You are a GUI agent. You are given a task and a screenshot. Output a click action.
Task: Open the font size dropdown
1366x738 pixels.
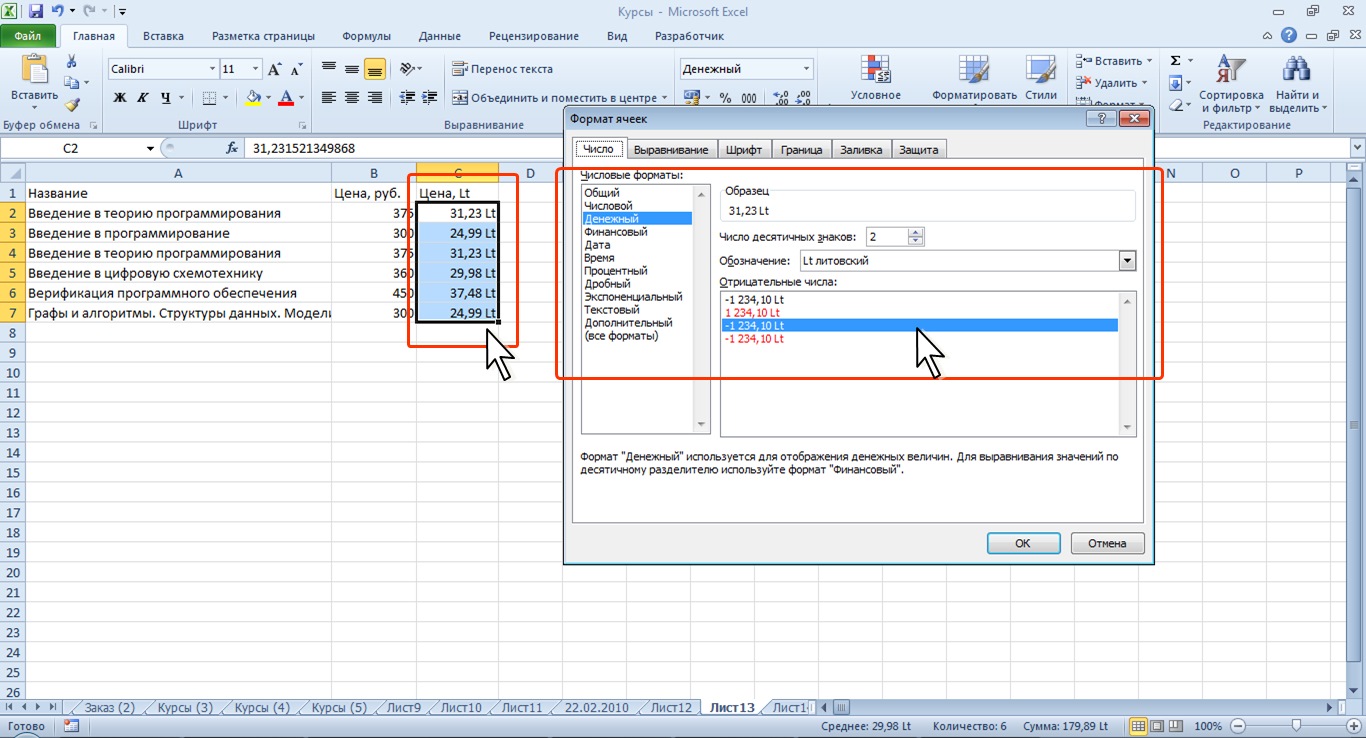[256, 69]
